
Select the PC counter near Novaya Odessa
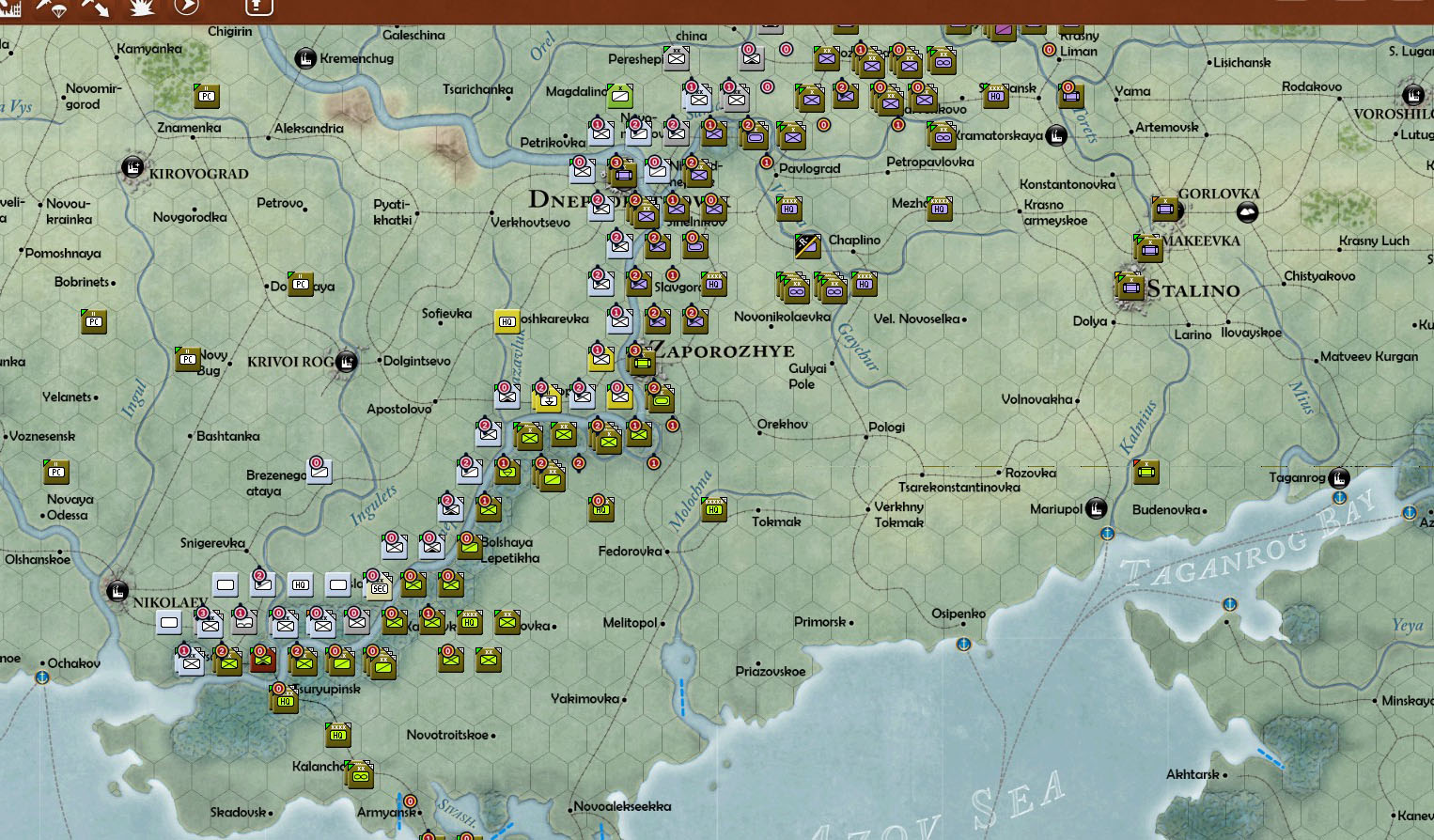(x=55, y=471)
